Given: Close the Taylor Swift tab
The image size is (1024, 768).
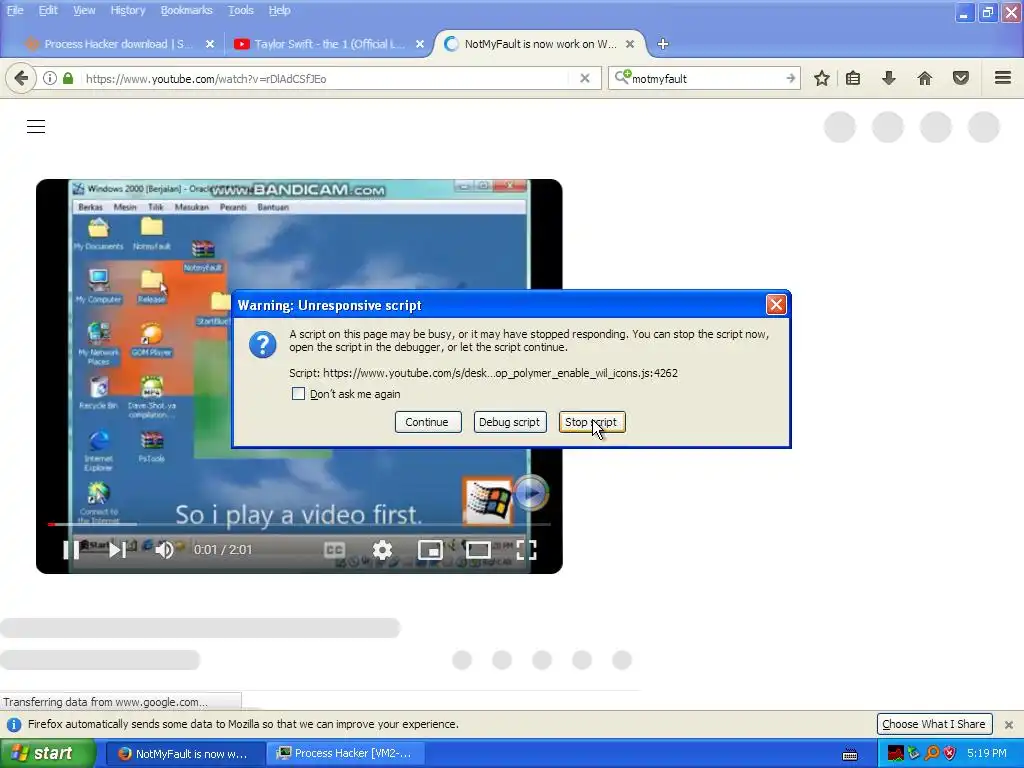Looking at the screenshot, I should coord(420,44).
